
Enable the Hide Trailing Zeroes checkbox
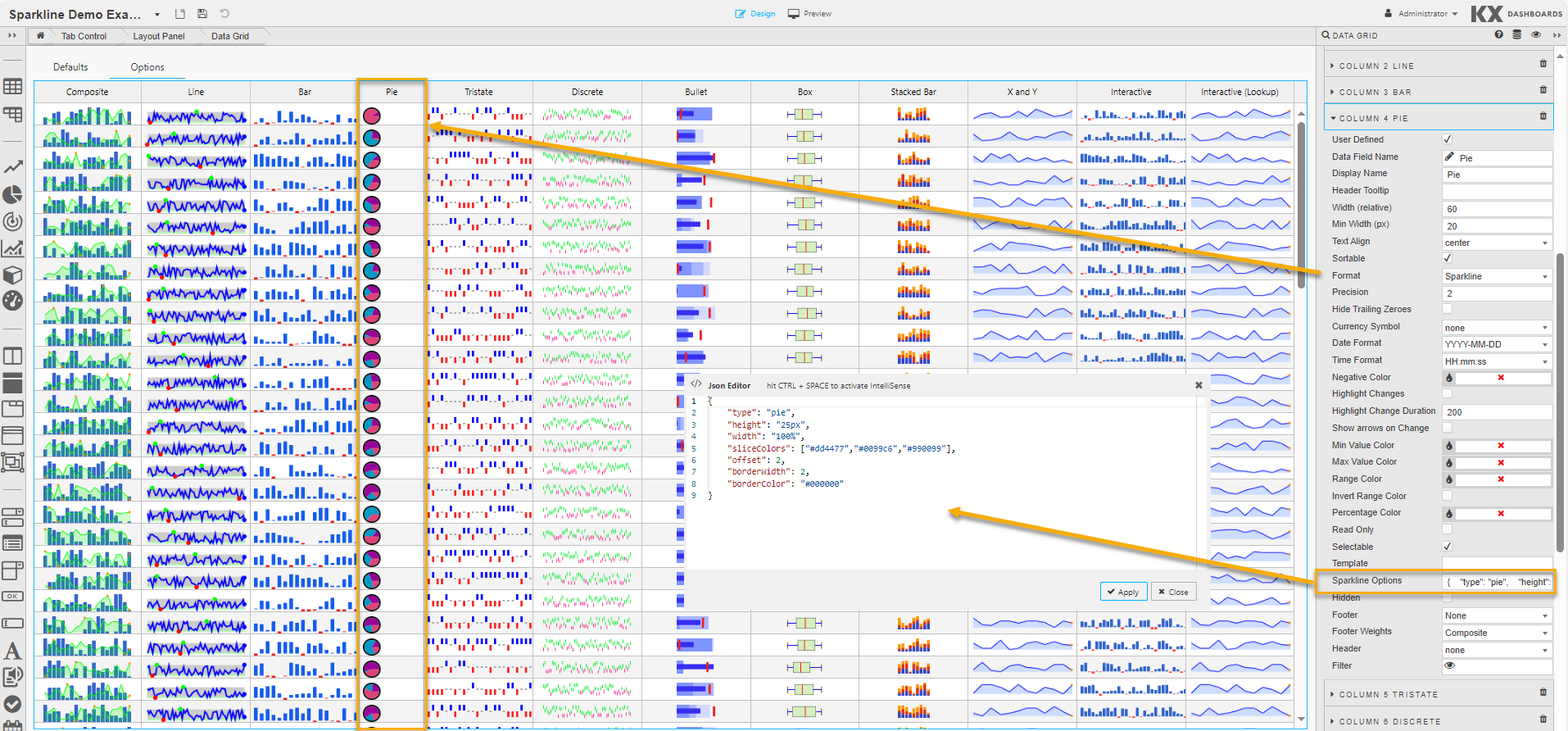click(x=1448, y=309)
